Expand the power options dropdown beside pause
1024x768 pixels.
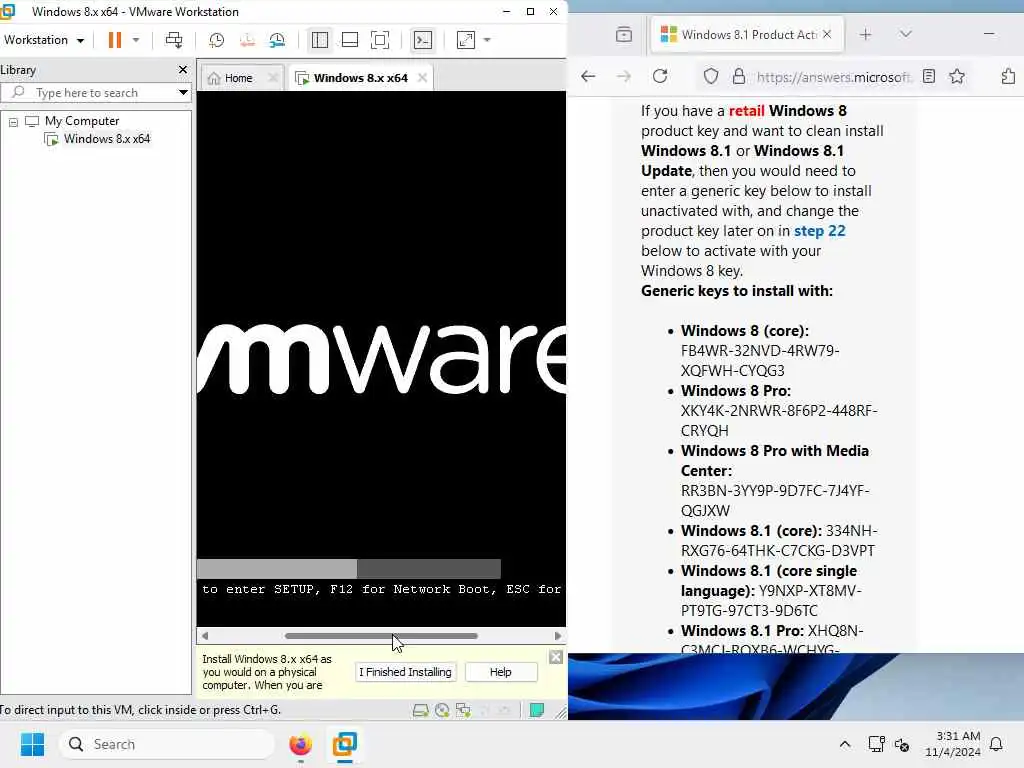pyautogui.click(x=136, y=40)
